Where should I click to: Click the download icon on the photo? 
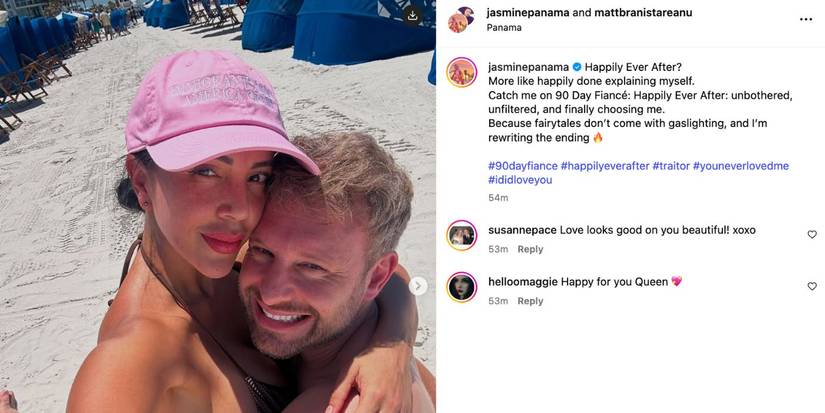[x=412, y=15]
